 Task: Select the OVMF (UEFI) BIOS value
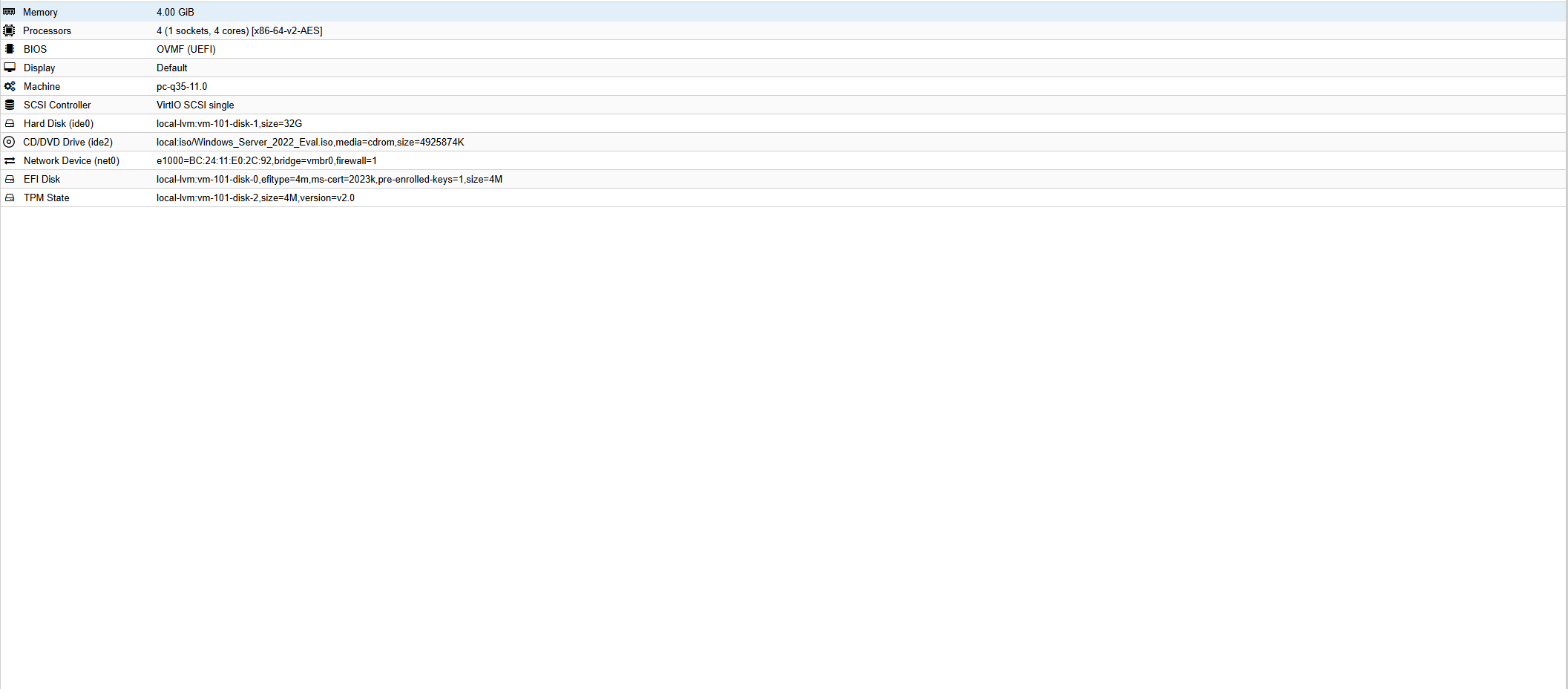[186, 49]
